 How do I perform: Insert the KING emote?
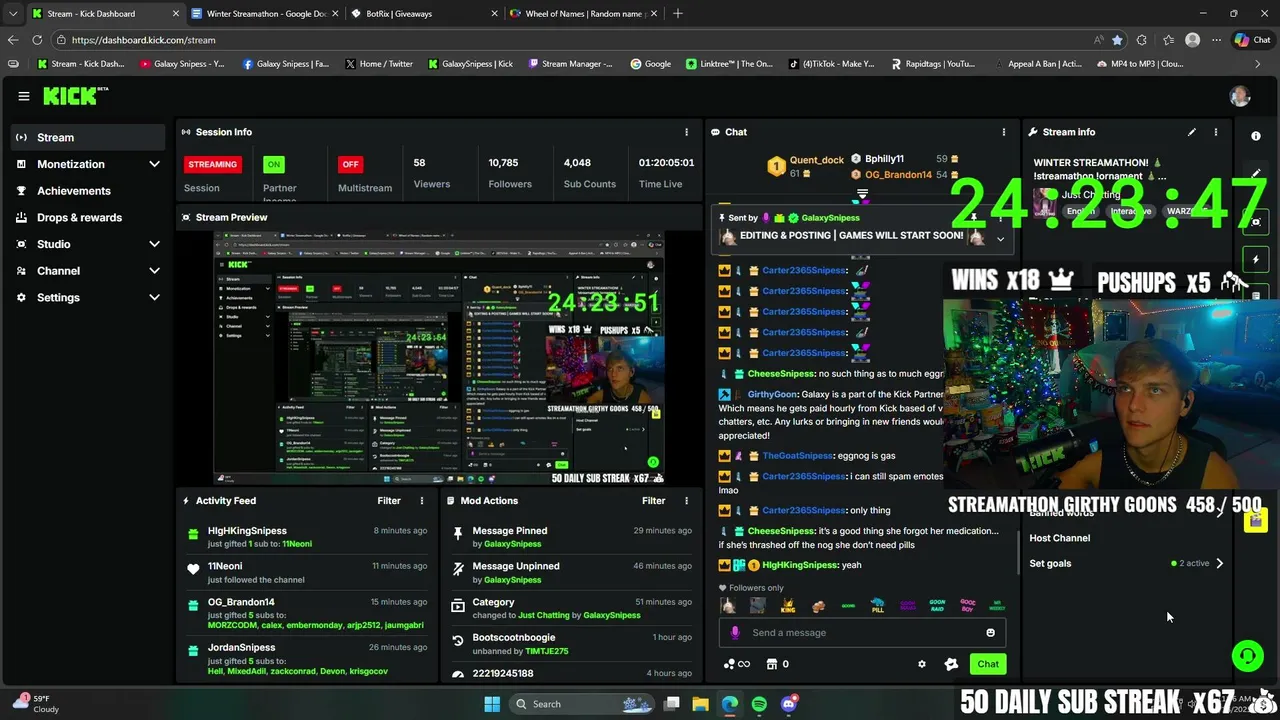[788, 606]
